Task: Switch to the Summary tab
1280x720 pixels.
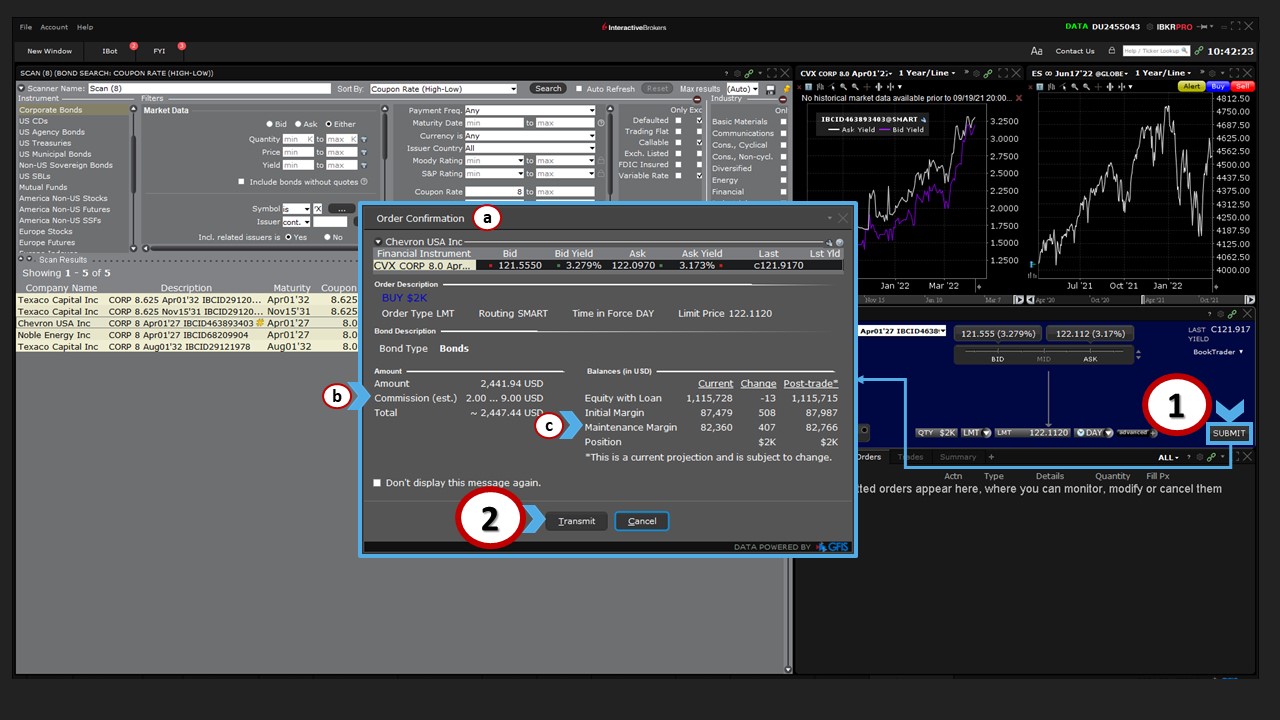Action: click(x=957, y=457)
